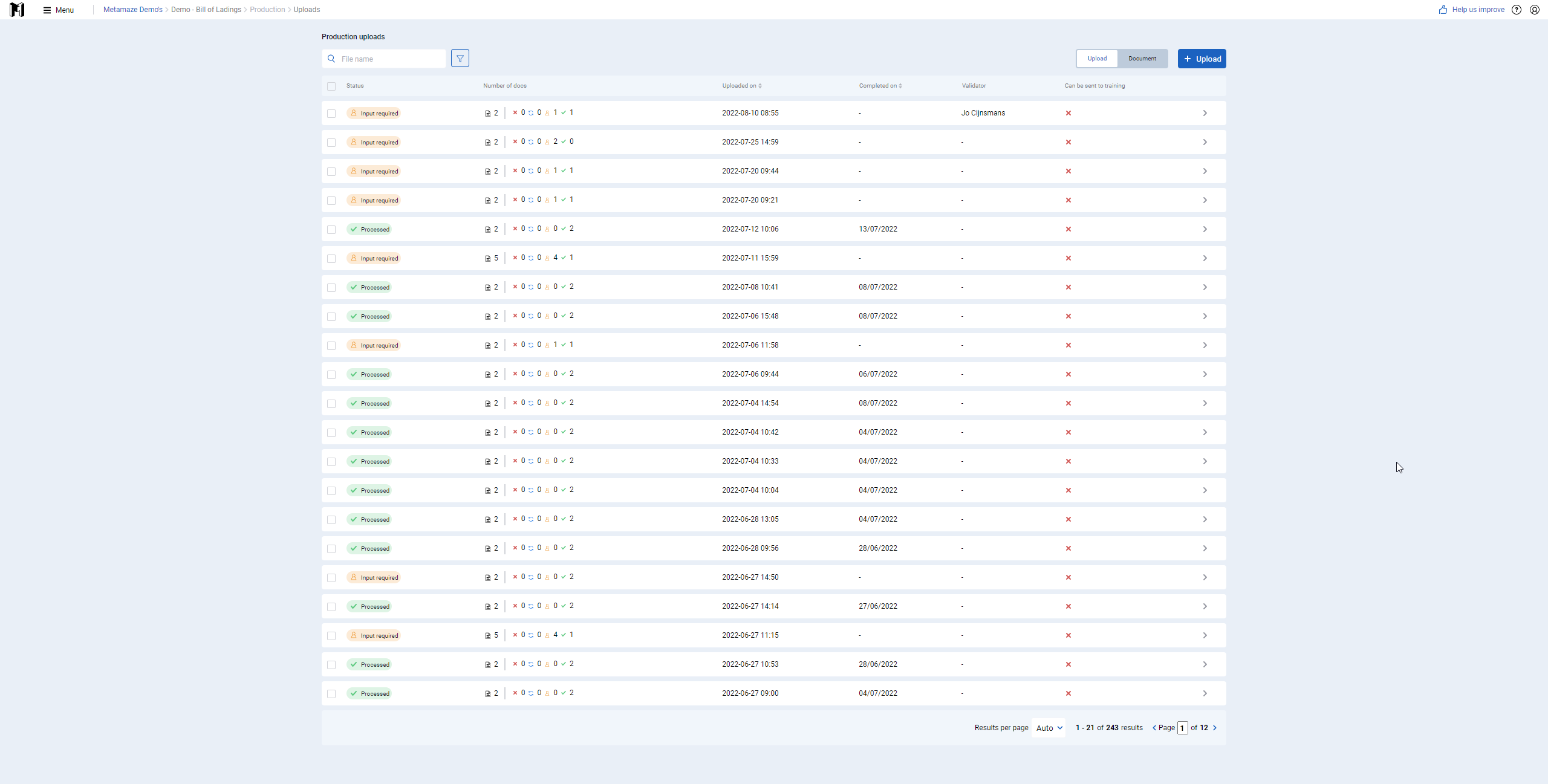Check the row uploaded 2022-07-20 09:21
Screen dimensions: 1548x784
331,201
